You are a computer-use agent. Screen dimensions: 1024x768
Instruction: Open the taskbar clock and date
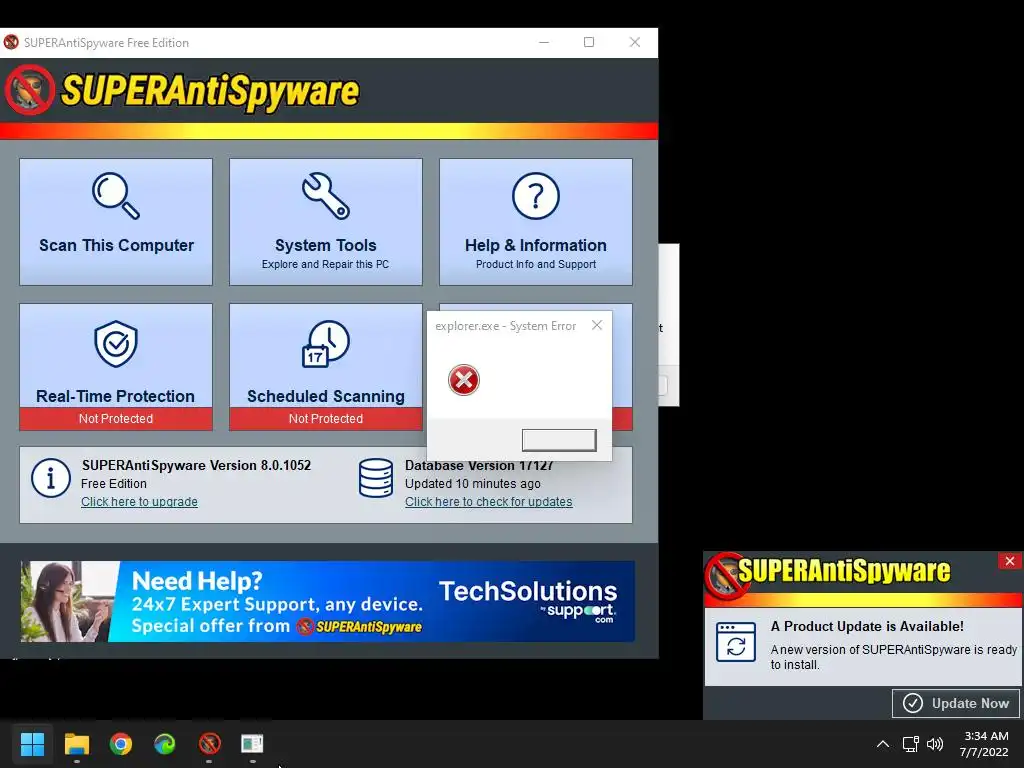[x=984, y=744]
